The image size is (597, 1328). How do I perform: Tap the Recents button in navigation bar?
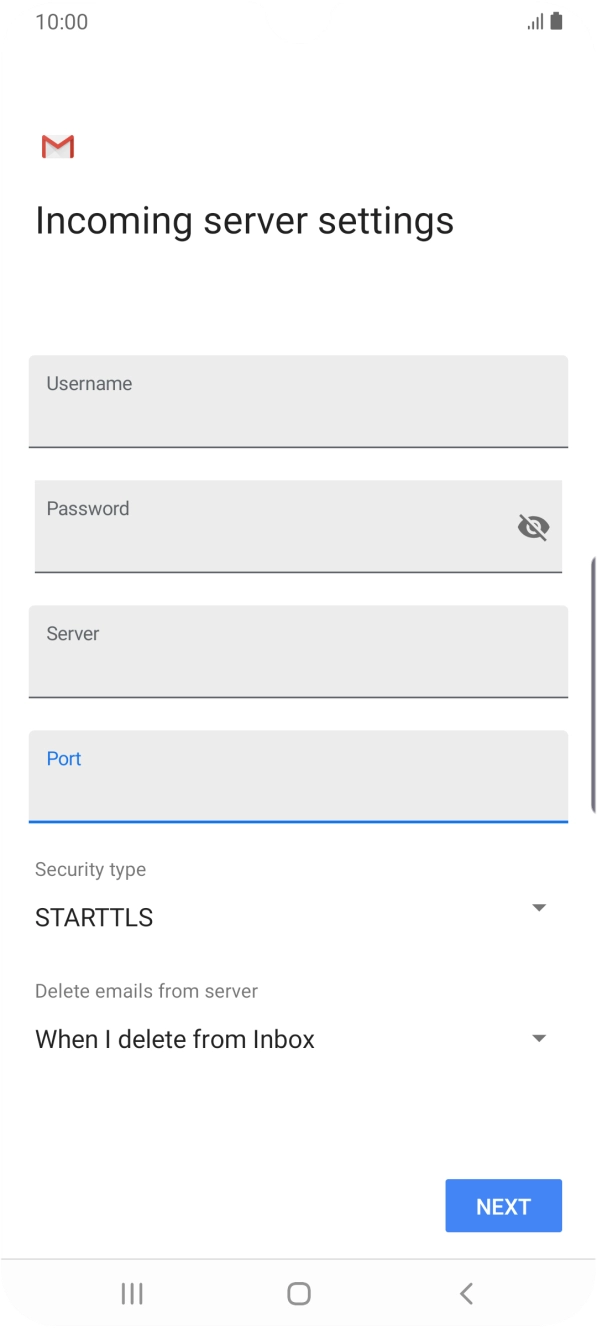point(131,1292)
